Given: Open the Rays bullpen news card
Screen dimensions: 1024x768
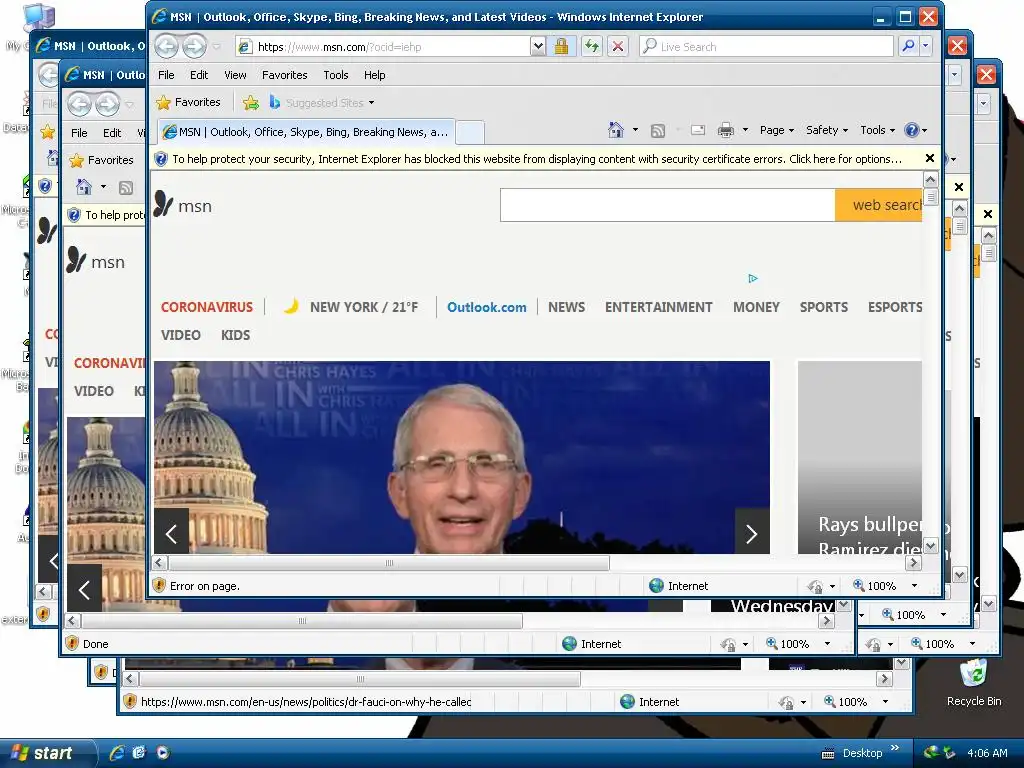Looking at the screenshot, I should (859, 457).
